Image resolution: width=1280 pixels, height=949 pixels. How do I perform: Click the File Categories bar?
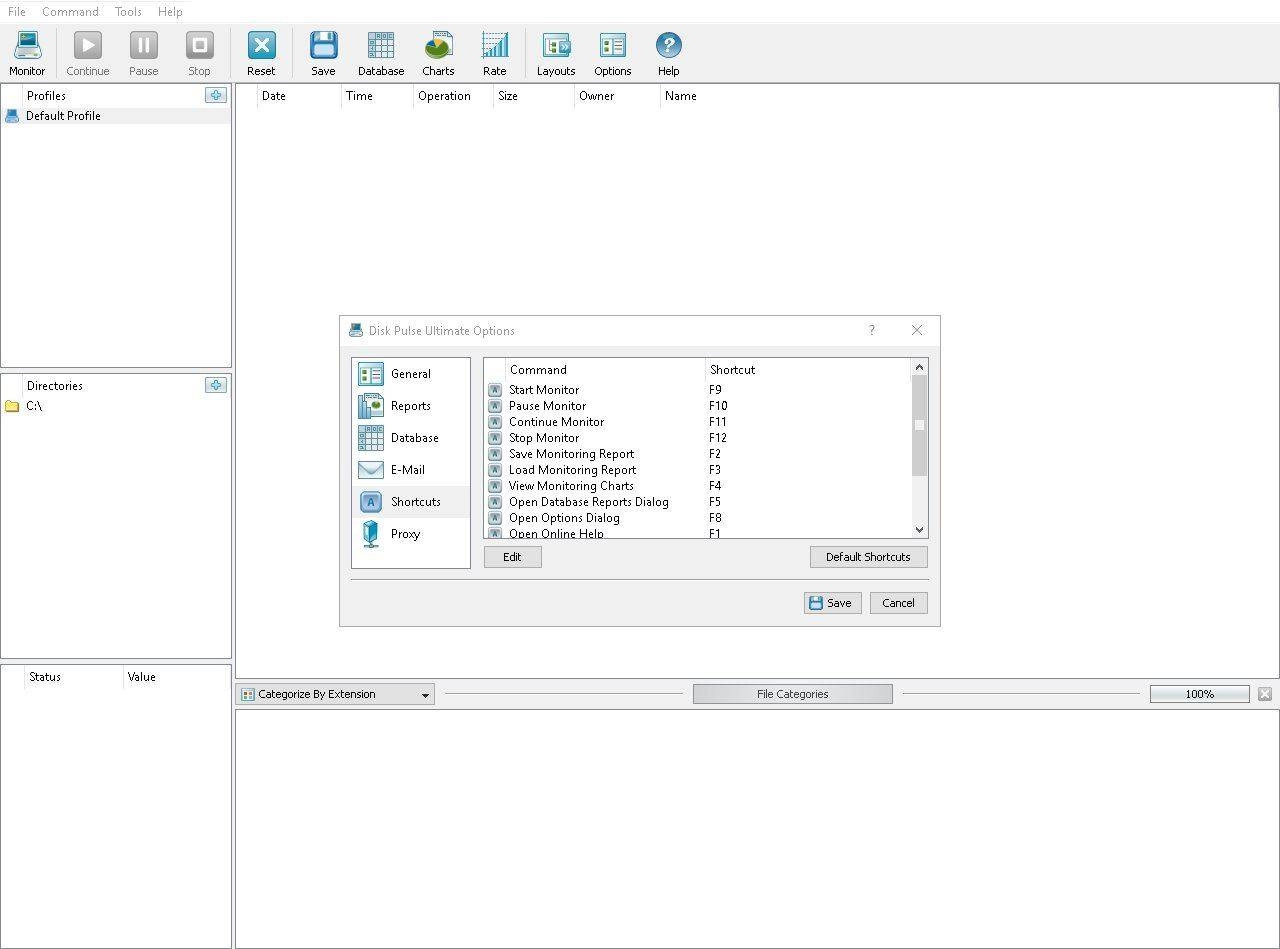[x=792, y=694]
